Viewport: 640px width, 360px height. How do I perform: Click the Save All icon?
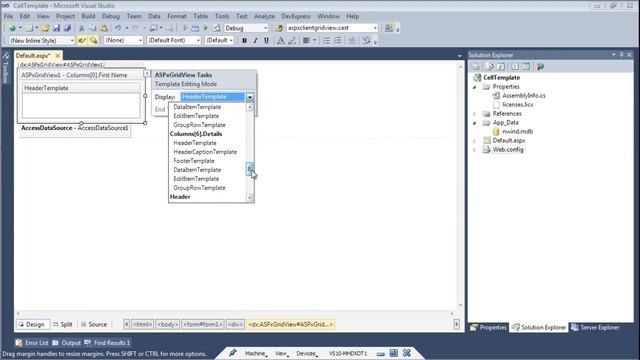pos(67,28)
